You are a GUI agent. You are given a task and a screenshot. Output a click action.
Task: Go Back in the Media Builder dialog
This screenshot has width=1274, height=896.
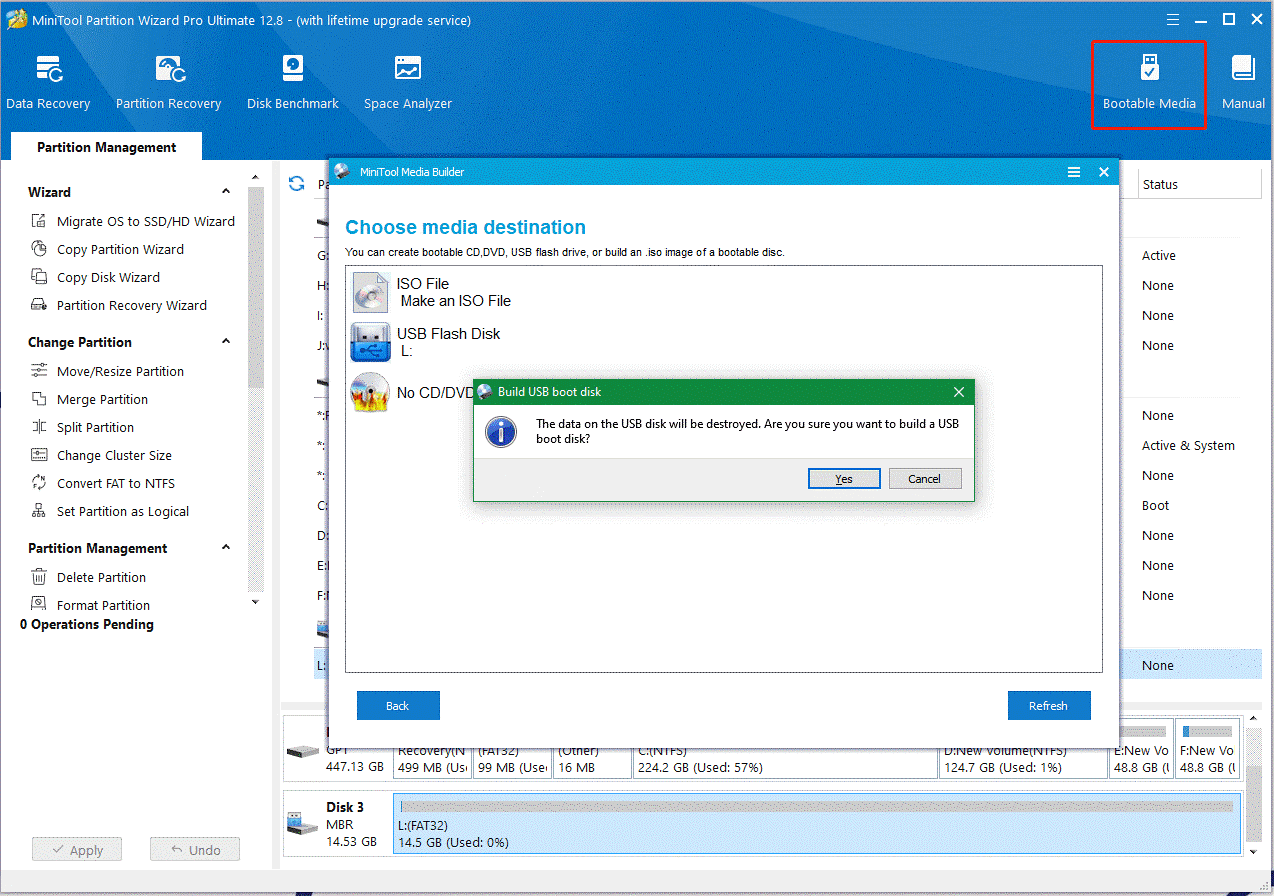pos(398,705)
